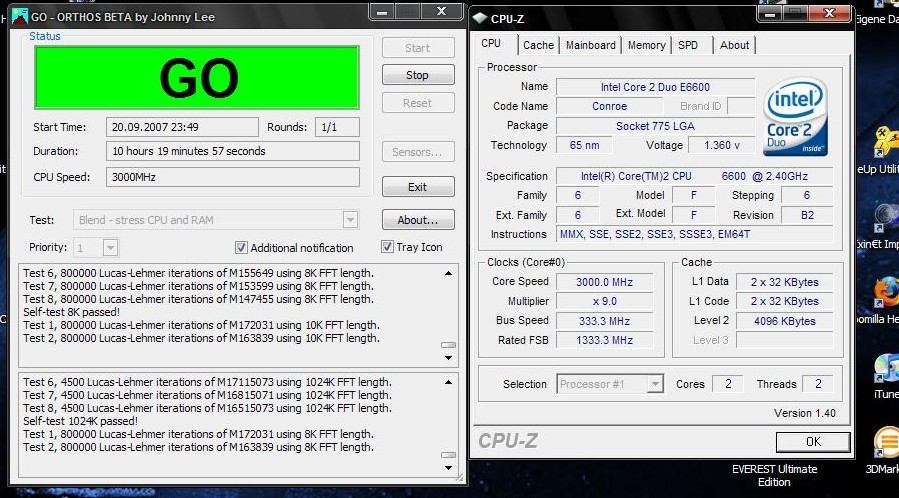The image size is (899, 498).
Task: Select 'Self-test 8K passed!' log line
Action: coord(71,312)
